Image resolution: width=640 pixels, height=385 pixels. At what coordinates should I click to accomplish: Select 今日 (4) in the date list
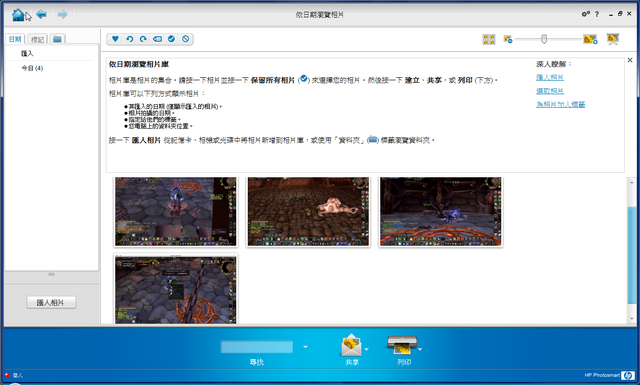(32, 68)
